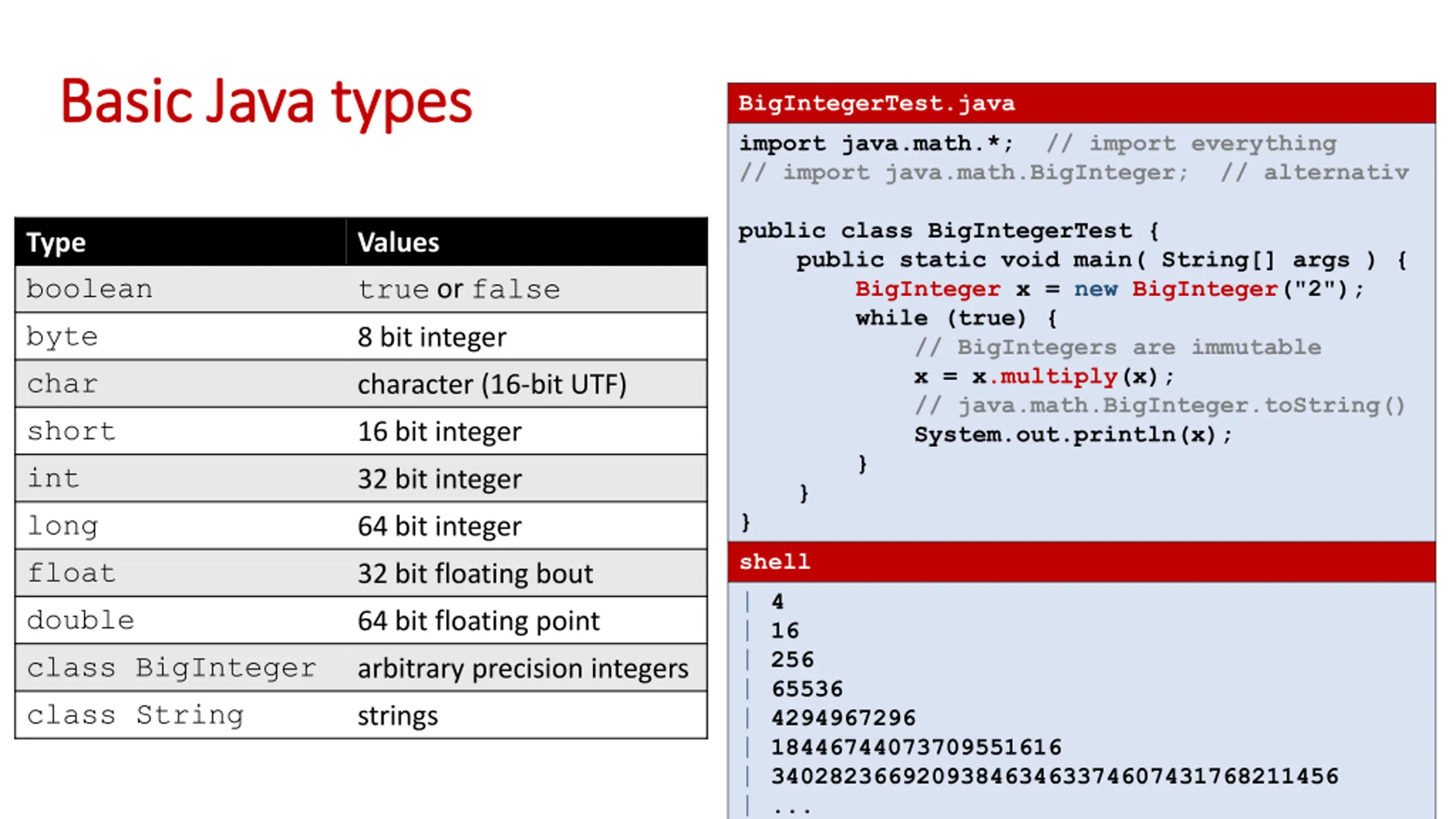Click the '64 bit integer' cell

pos(439,526)
